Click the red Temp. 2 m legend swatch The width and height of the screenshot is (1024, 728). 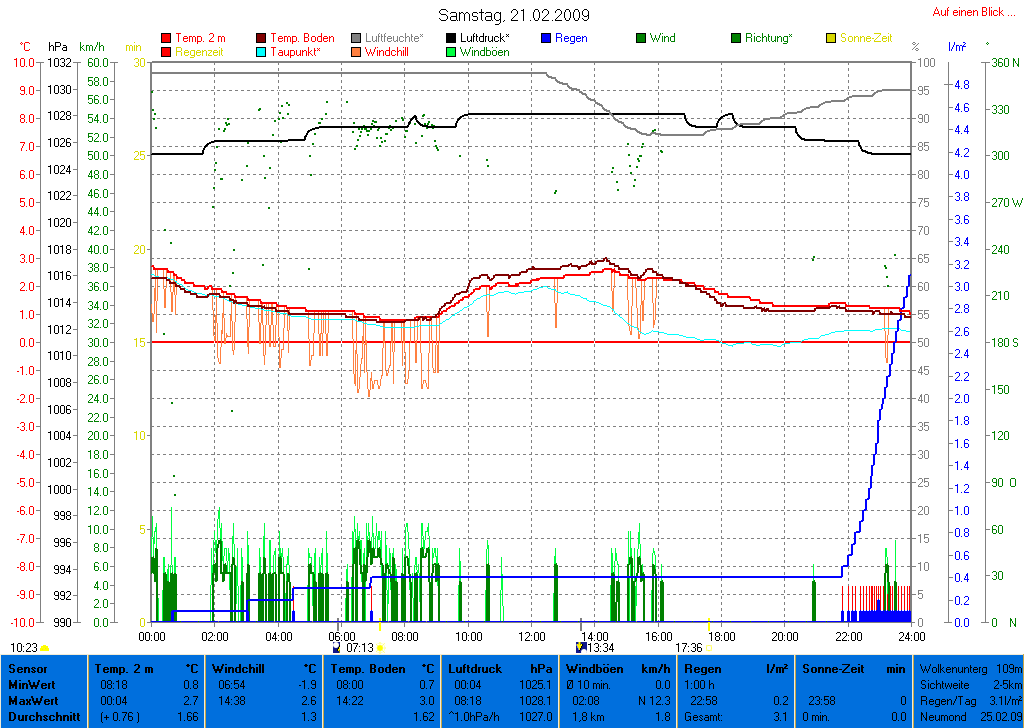point(166,38)
